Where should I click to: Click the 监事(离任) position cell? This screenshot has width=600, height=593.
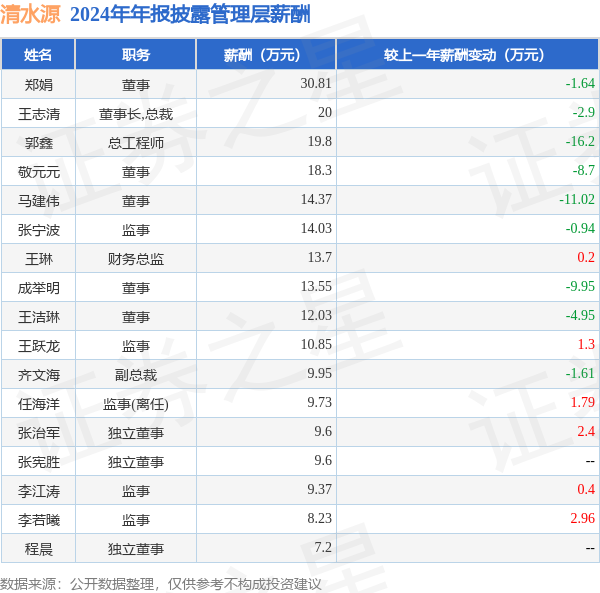pyautogui.click(x=136, y=404)
